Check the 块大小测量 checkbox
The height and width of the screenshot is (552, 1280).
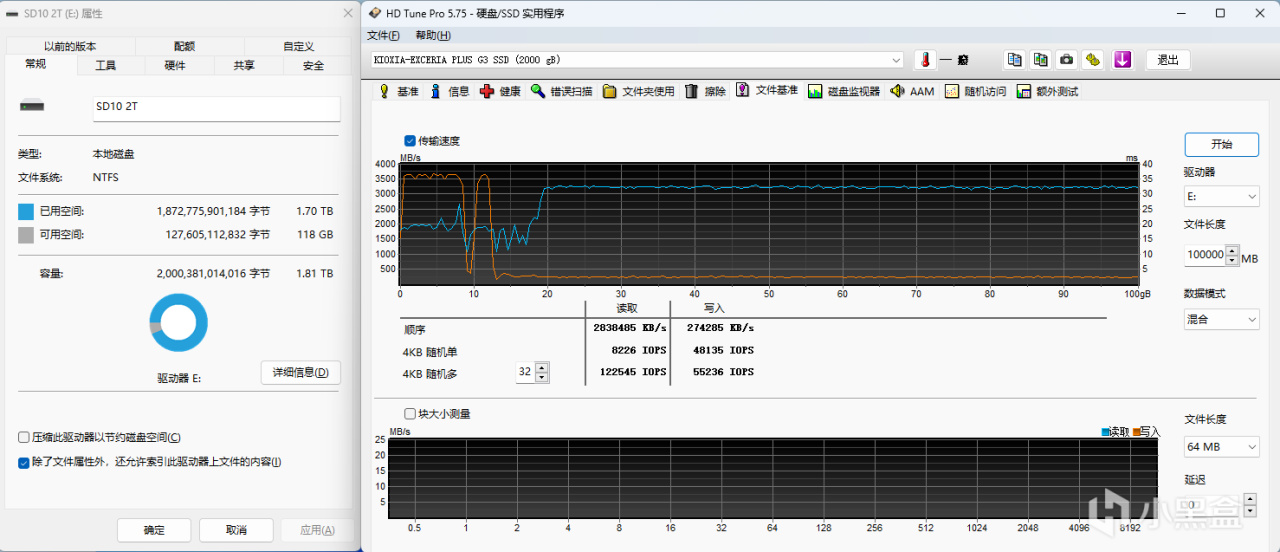410,413
